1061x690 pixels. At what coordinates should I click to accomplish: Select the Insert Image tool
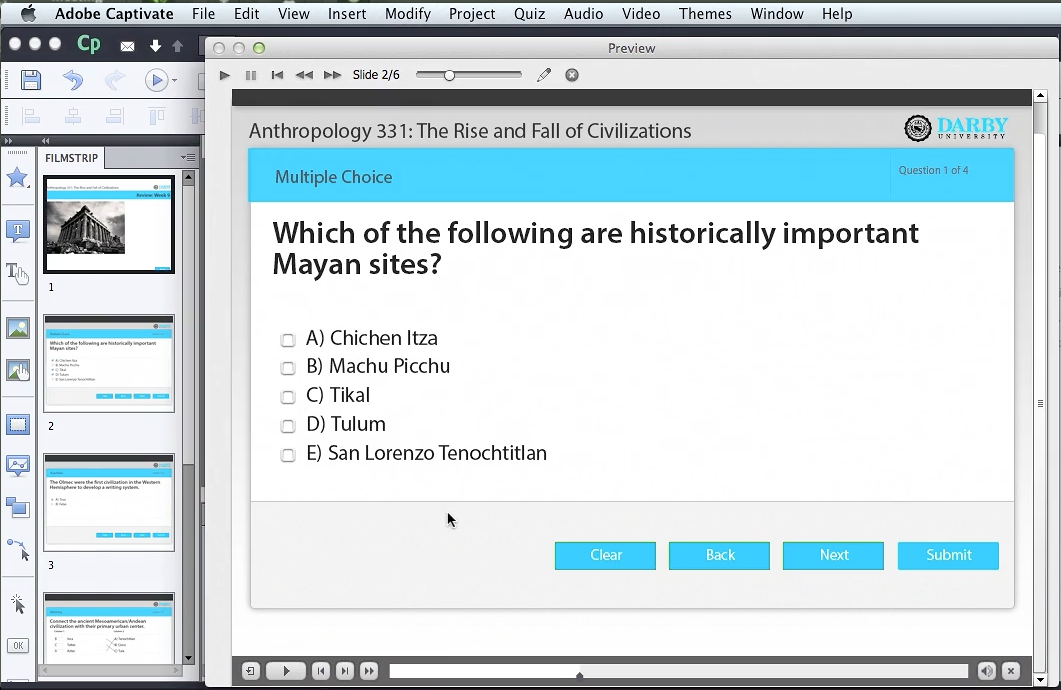pos(17,328)
